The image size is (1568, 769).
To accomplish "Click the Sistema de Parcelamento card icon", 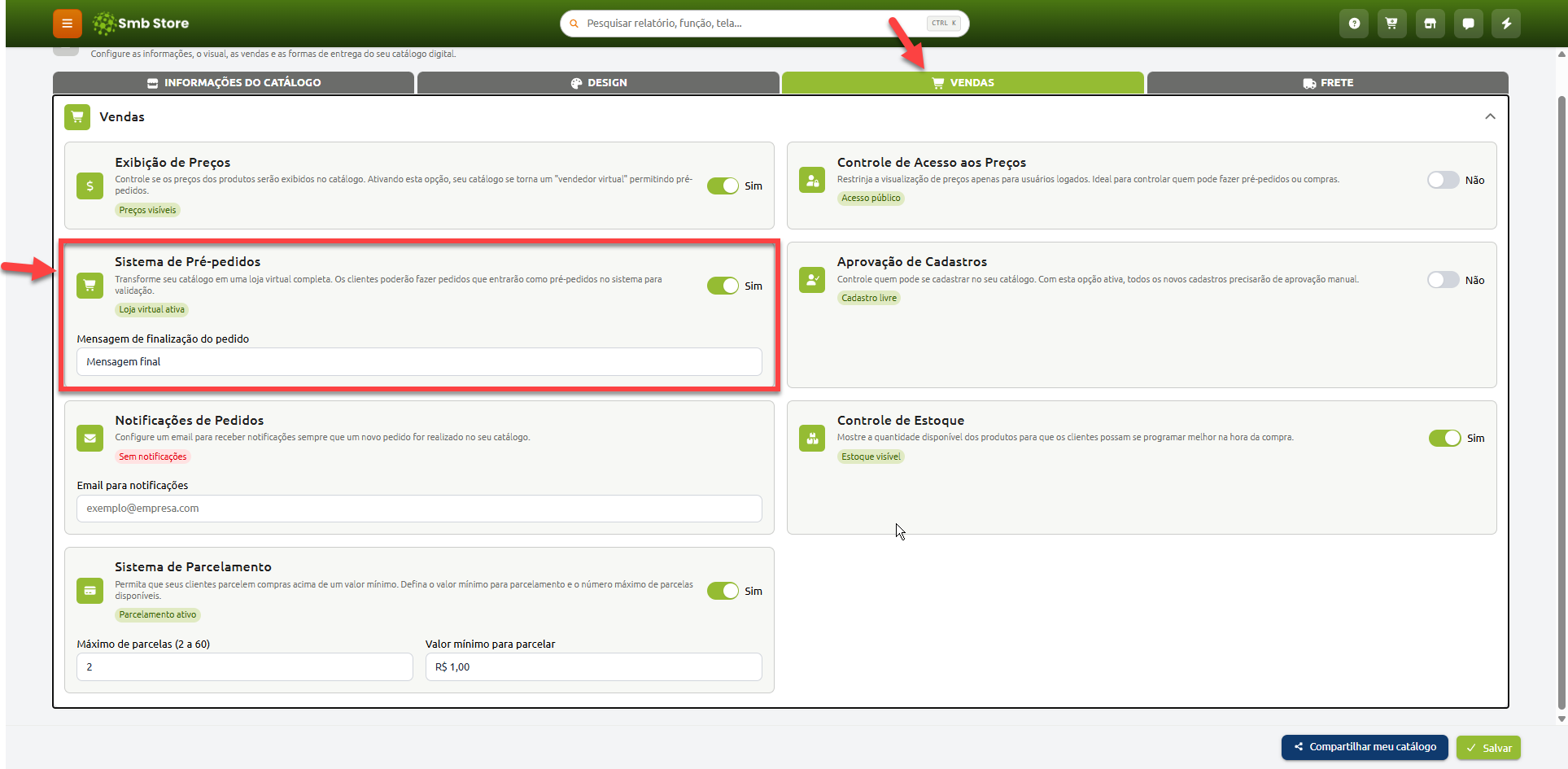I will [90, 591].
